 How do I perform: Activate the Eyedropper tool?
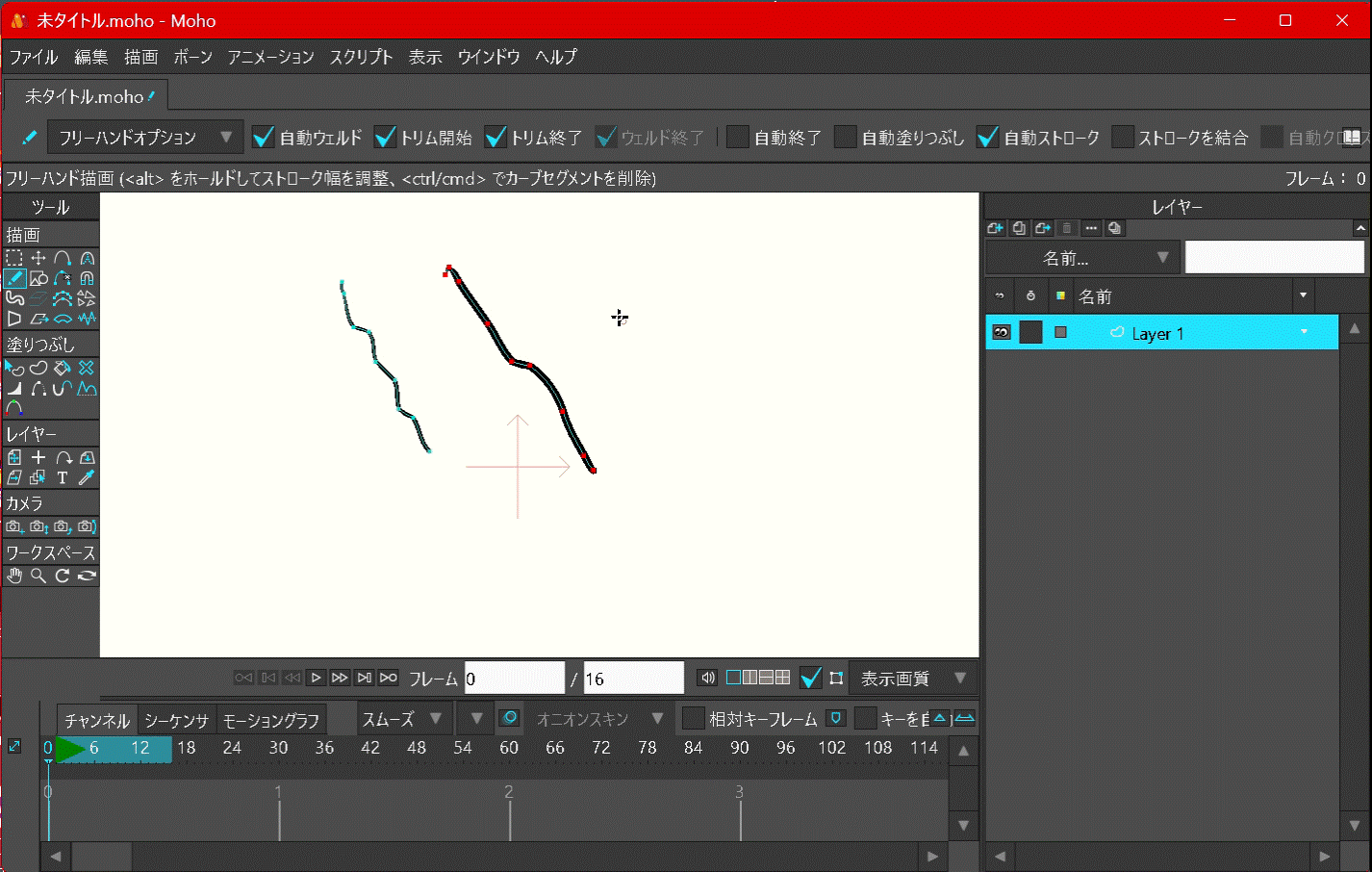(87, 477)
